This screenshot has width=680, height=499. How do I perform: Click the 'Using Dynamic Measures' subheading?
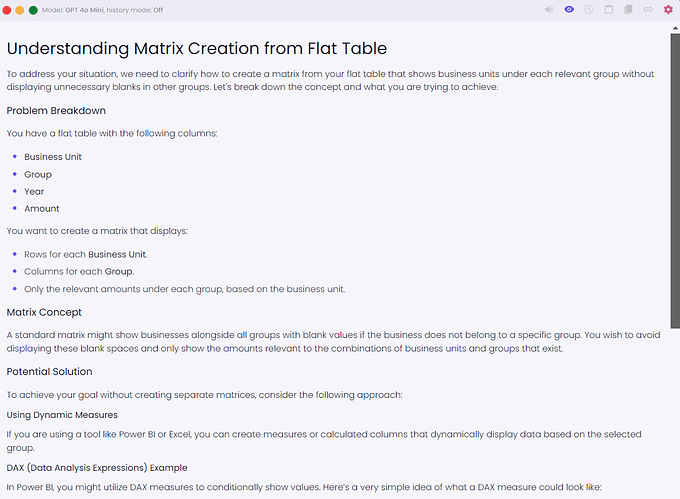pos(62,415)
